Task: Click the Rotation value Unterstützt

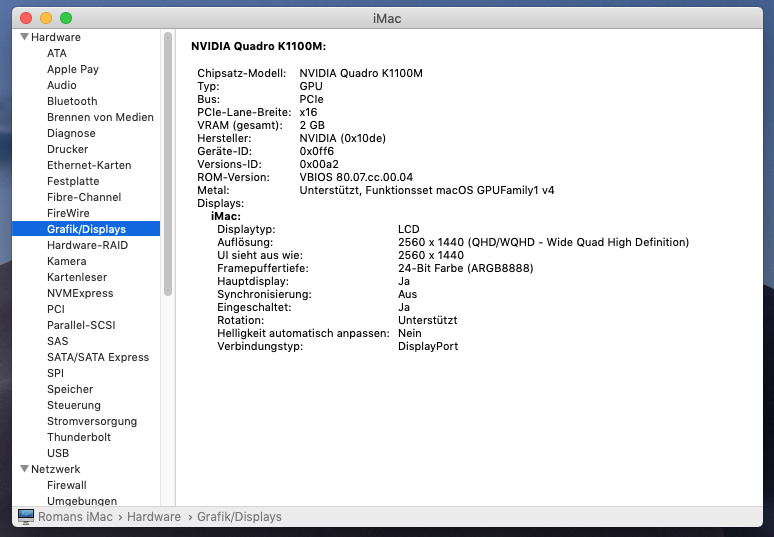Action: click(427, 320)
